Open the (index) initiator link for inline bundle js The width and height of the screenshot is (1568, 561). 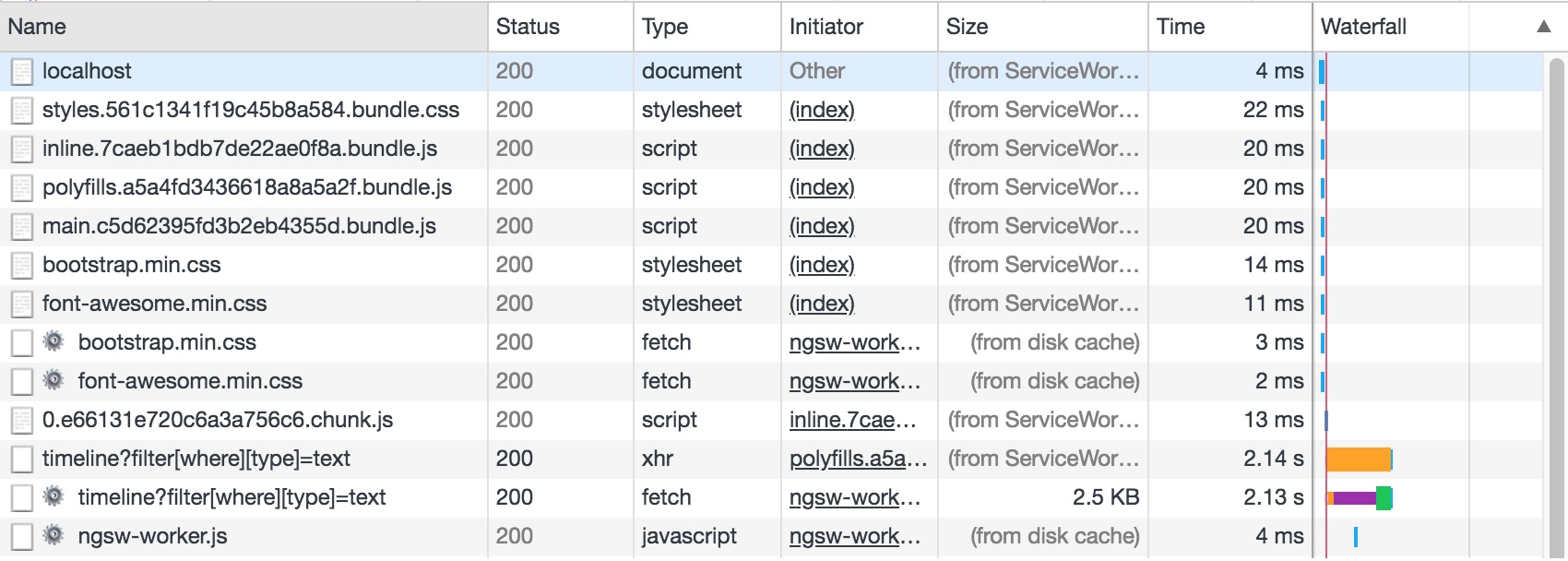click(822, 149)
